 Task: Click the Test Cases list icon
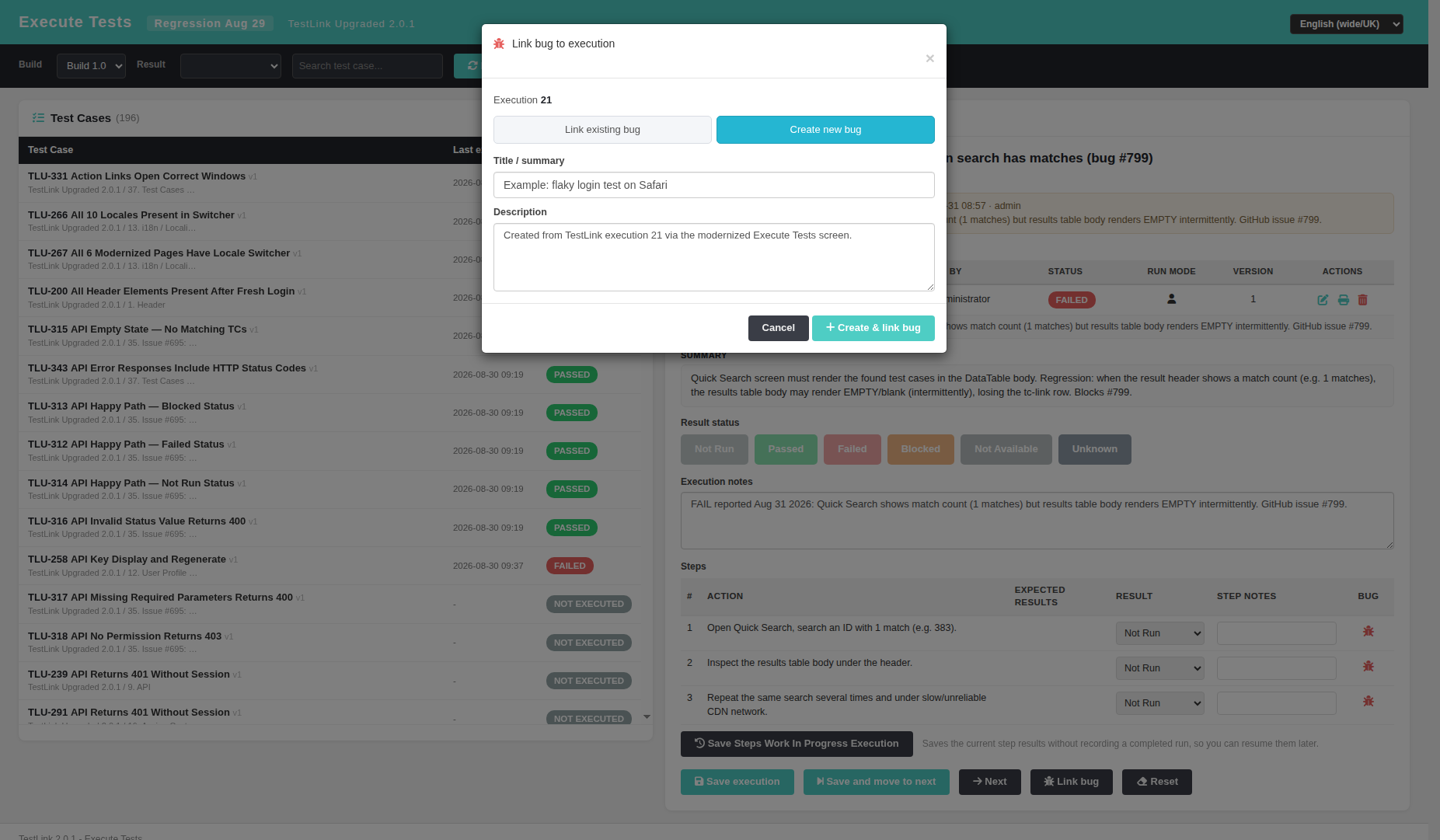[38, 118]
